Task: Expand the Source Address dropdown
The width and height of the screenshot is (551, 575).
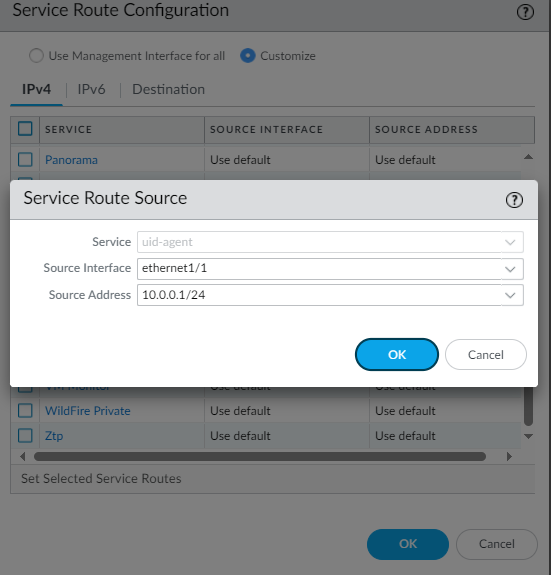Action: click(510, 295)
